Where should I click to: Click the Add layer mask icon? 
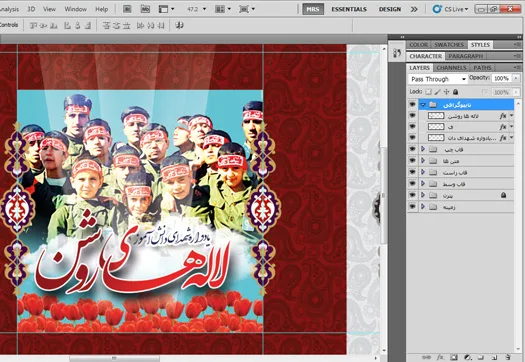pyautogui.click(x=453, y=358)
